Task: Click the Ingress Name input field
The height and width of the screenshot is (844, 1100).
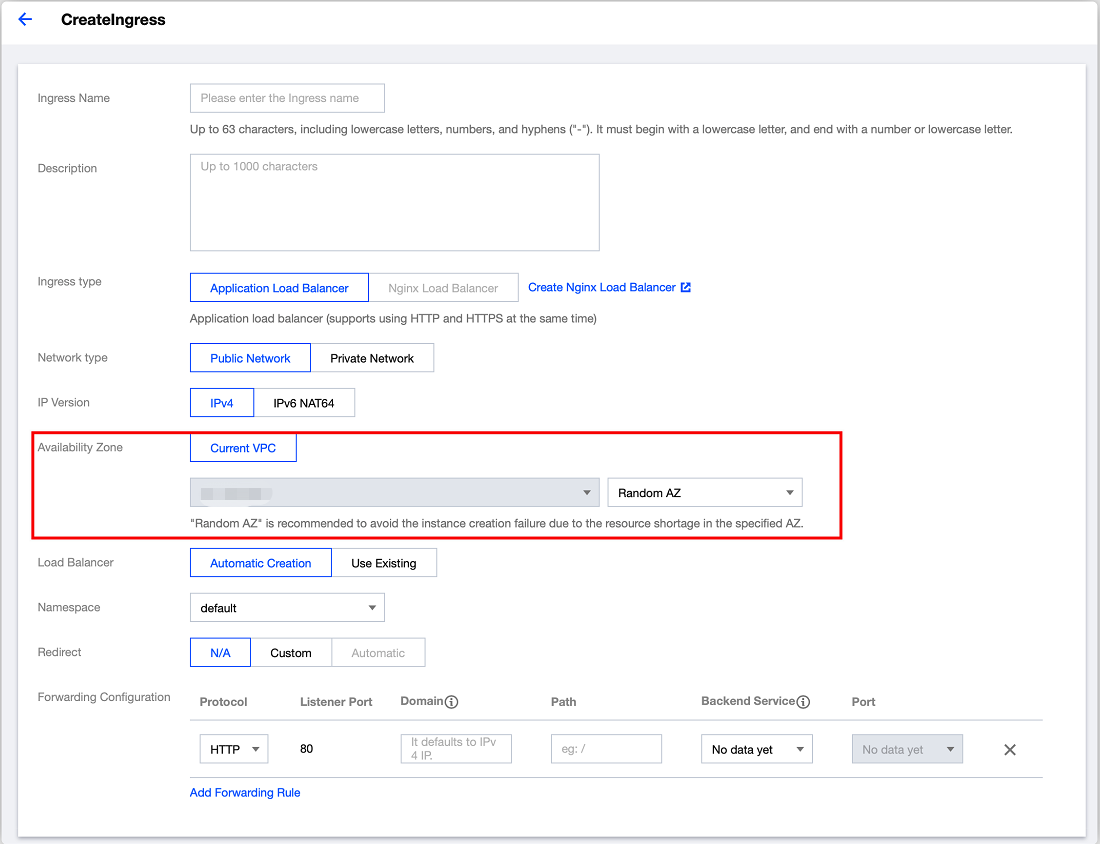Action: tap(287, 98)
